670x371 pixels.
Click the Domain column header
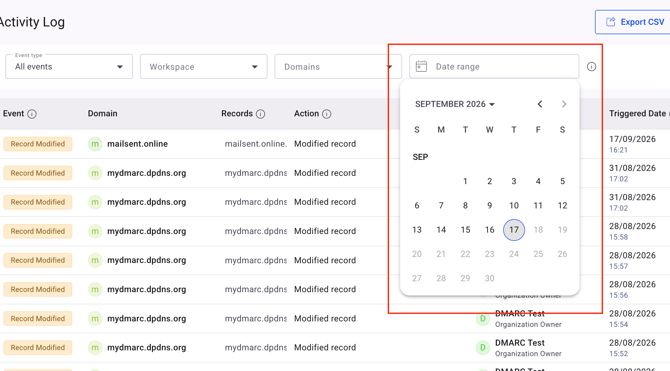pyautogui.click(x=103, y=114)
